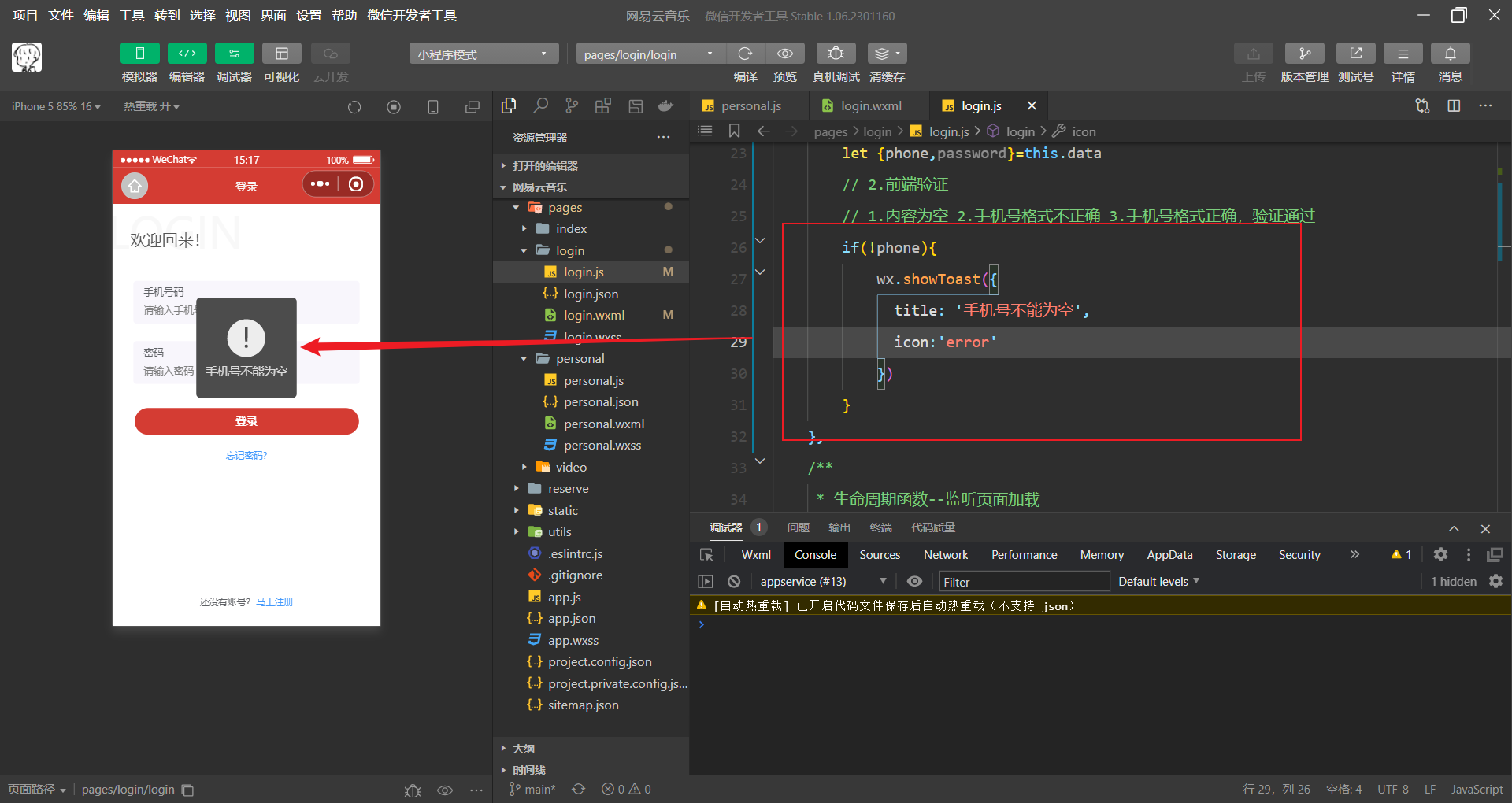Viewport: 1512px width, 803px height.
Task: Click the simulator home icon
Action: [x=135, y=186]
